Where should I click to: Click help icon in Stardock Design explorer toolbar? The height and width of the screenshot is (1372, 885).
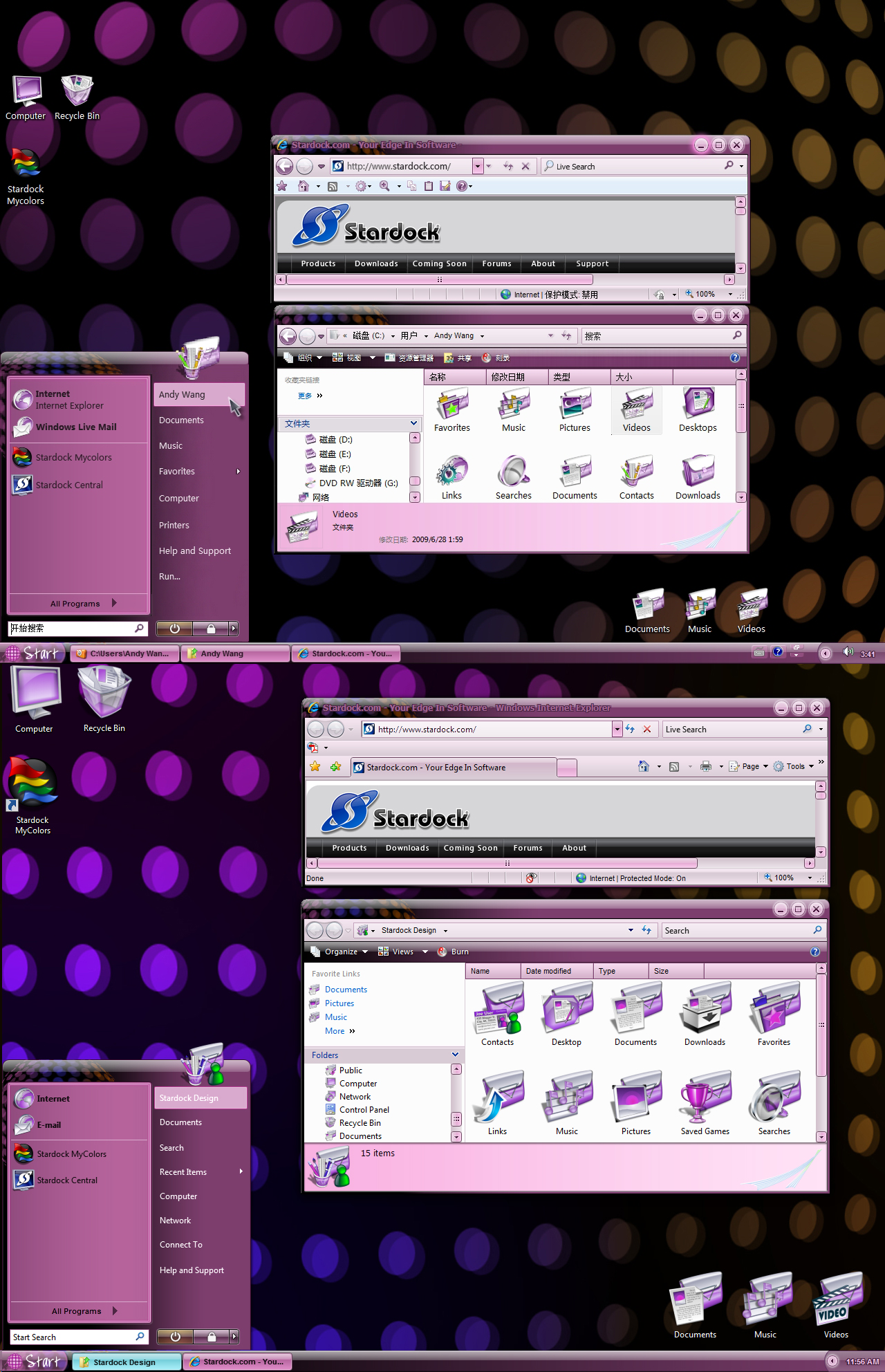815,952
